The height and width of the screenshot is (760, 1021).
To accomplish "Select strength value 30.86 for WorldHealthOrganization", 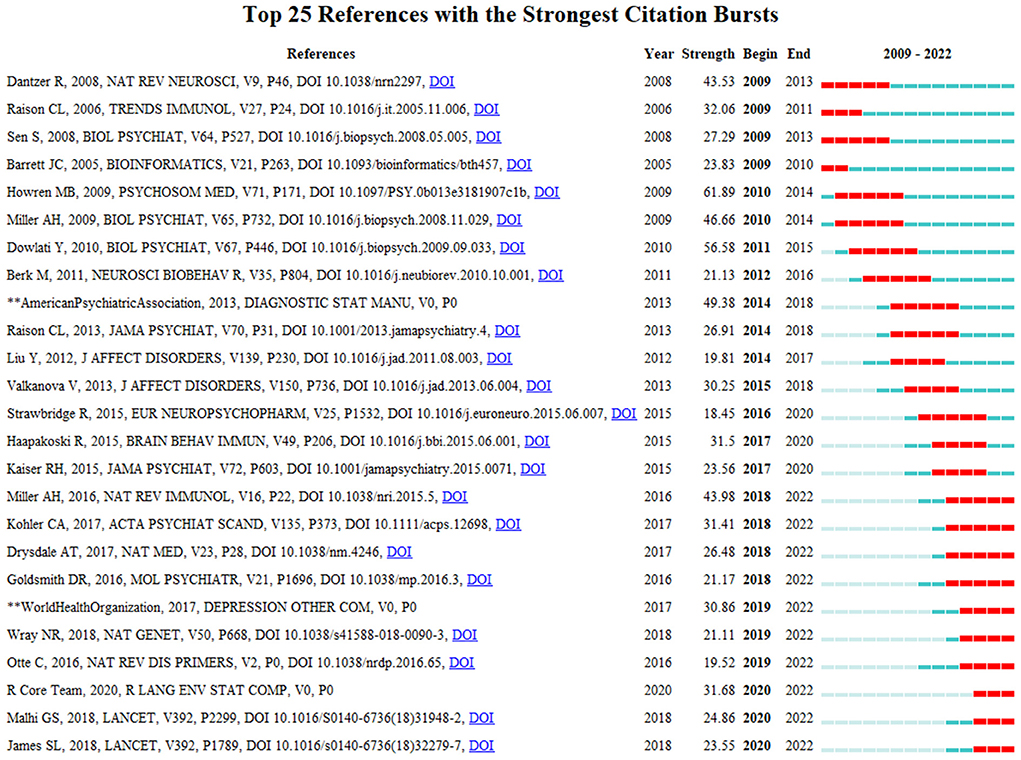I will (x=719, y=608).
